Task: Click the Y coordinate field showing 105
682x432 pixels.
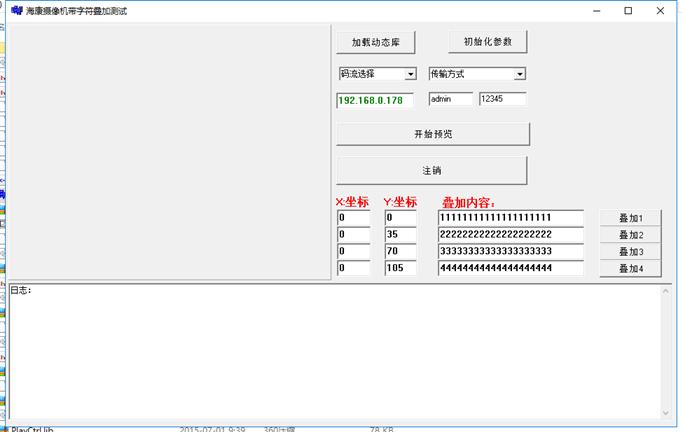Action: pyautogui.click(x=401, y=268)
